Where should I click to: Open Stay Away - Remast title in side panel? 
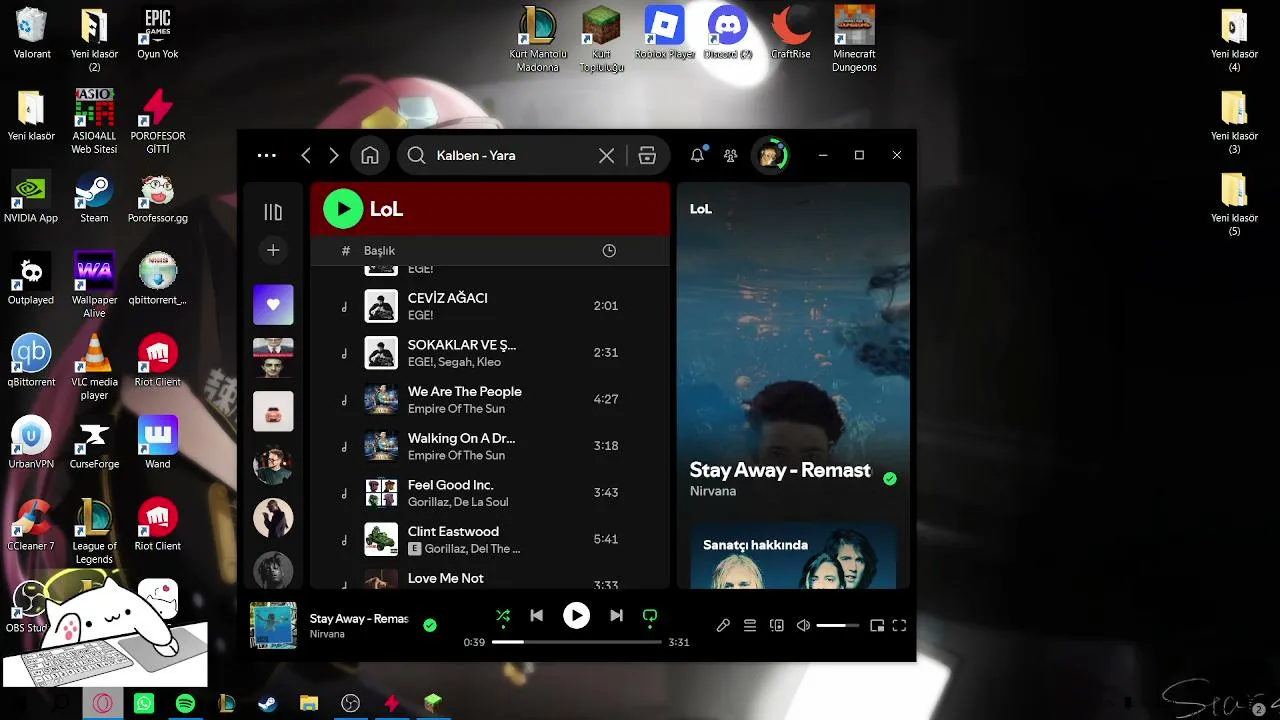[780, 470]
